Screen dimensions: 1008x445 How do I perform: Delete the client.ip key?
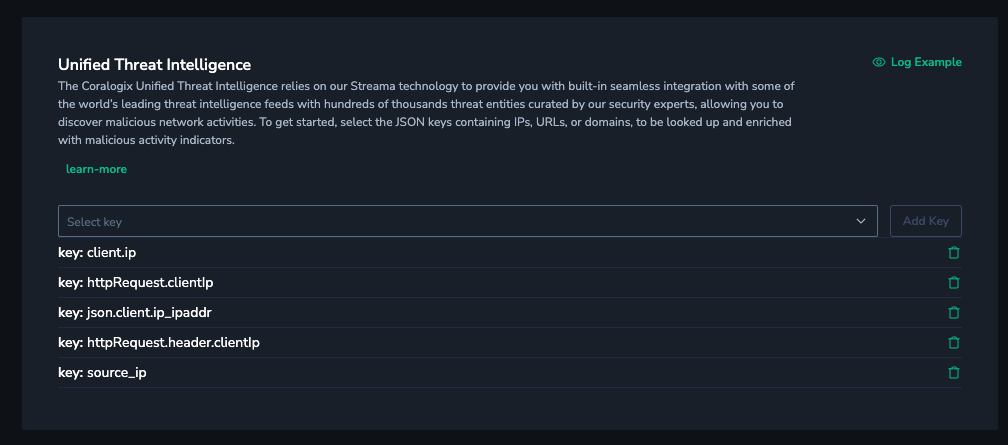click(x=953, y=253)
